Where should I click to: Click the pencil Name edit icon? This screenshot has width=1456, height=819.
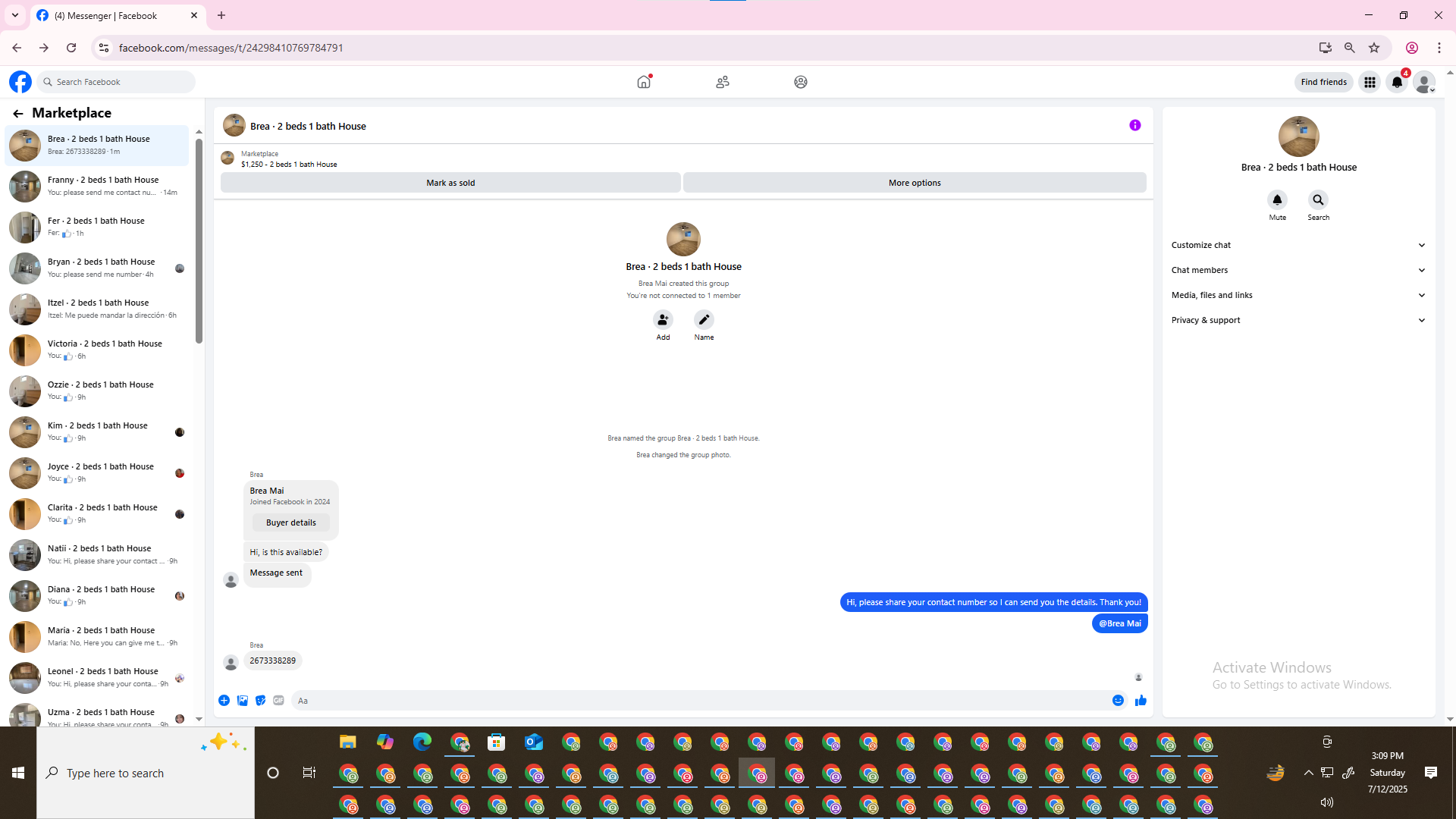click(704, 320)
